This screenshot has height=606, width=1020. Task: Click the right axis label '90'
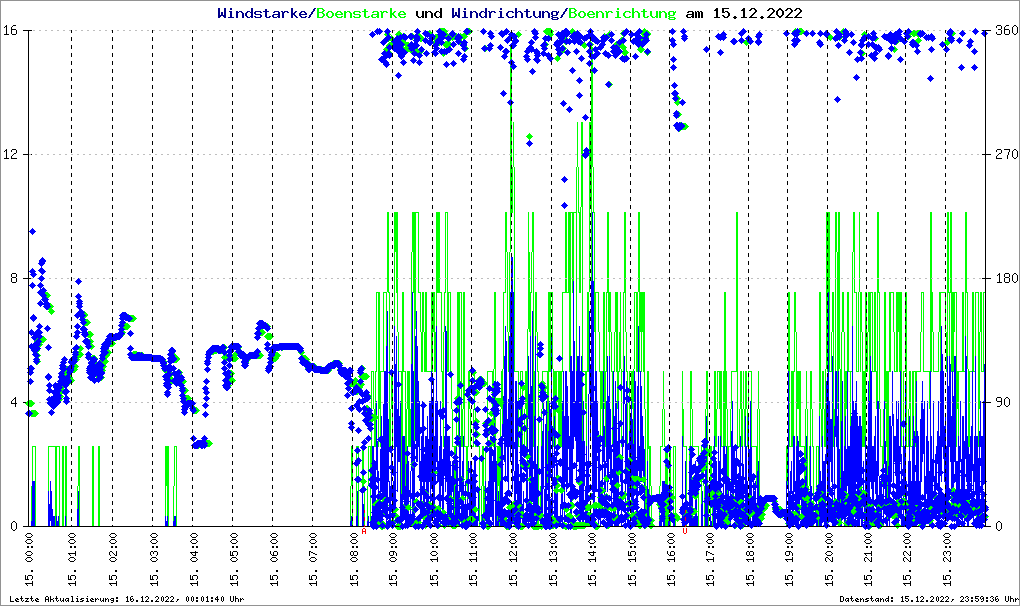(x=1003, y=402)
